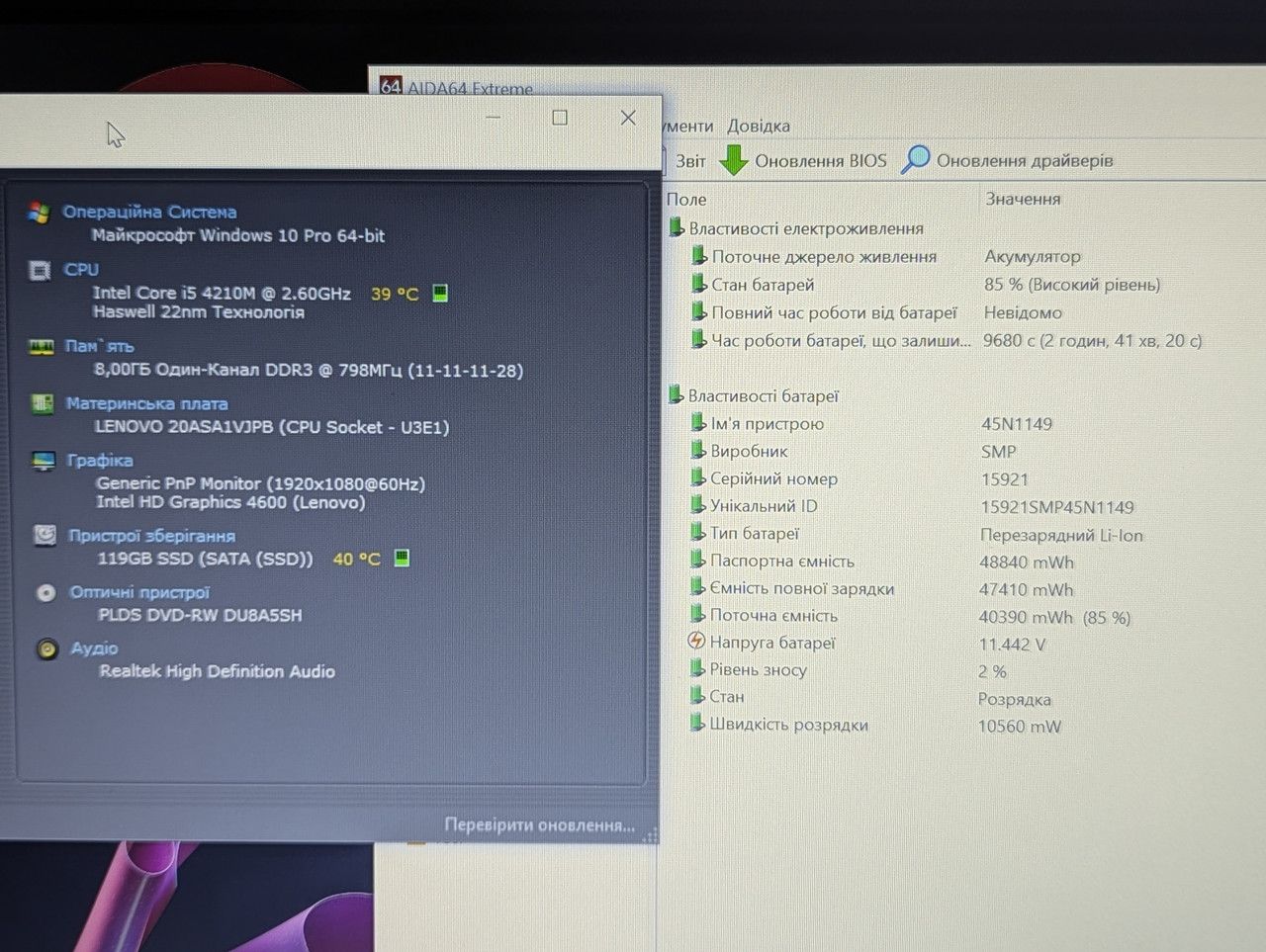
Task: Click the motherboard icon beside Материнська плата
Action: click(43, 403)
